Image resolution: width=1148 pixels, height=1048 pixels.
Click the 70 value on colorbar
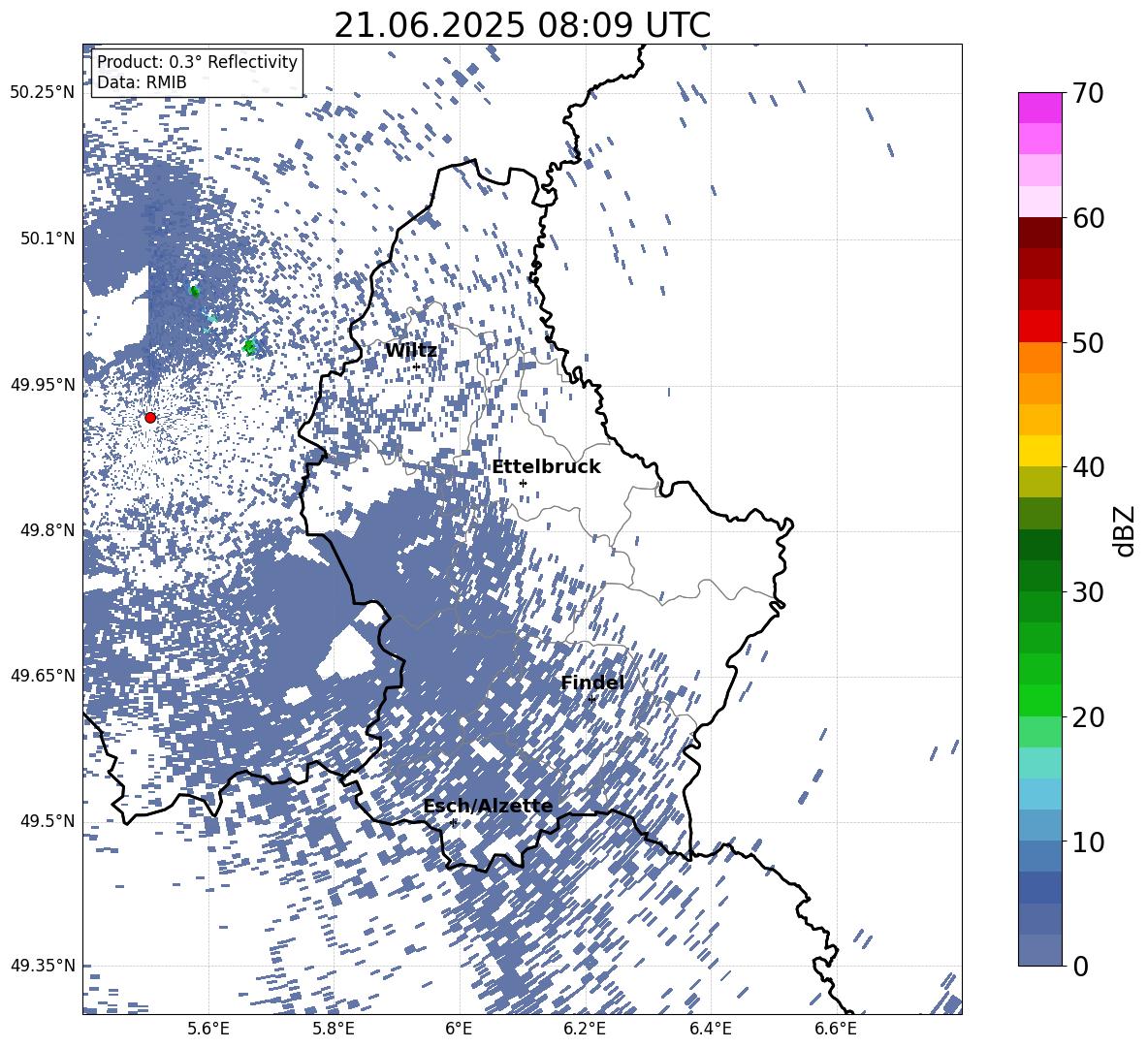(1088, 93)
